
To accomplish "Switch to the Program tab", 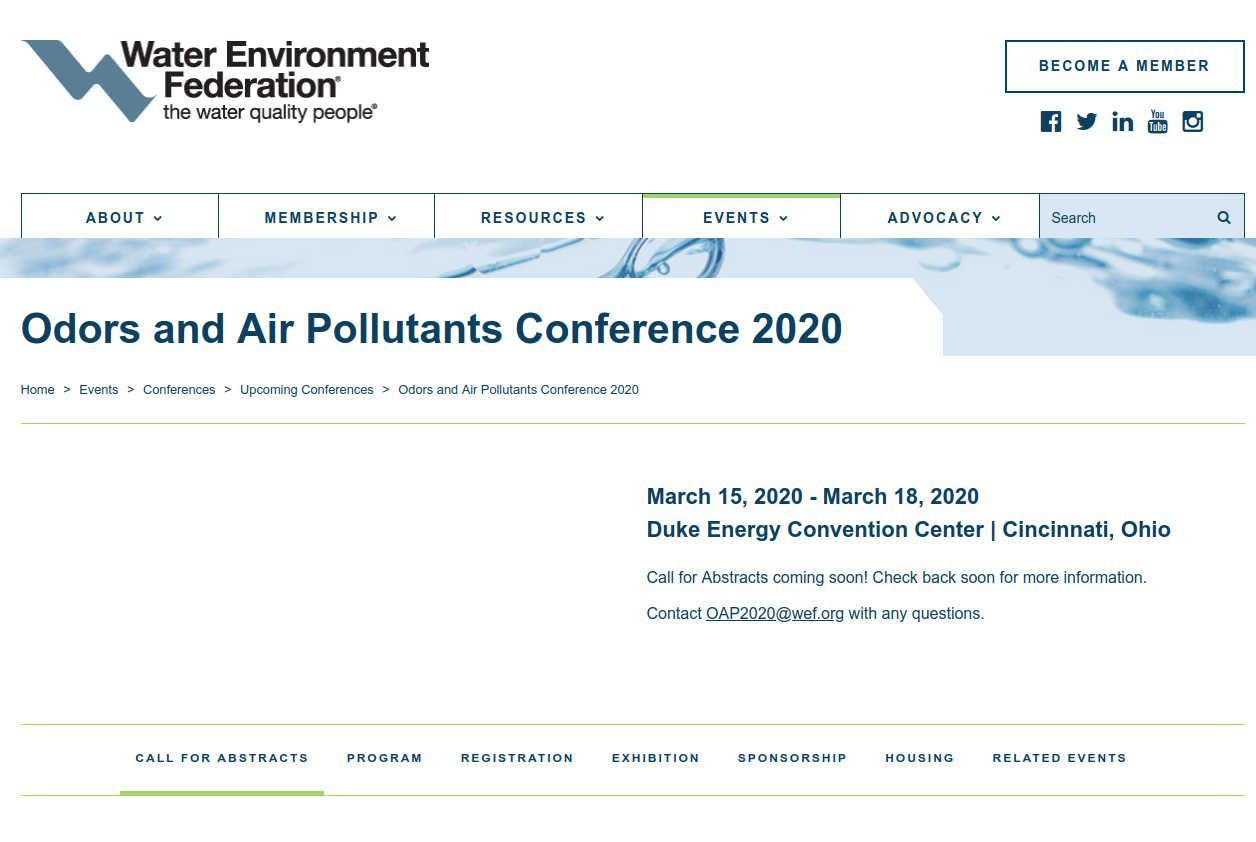I will 385,758.
